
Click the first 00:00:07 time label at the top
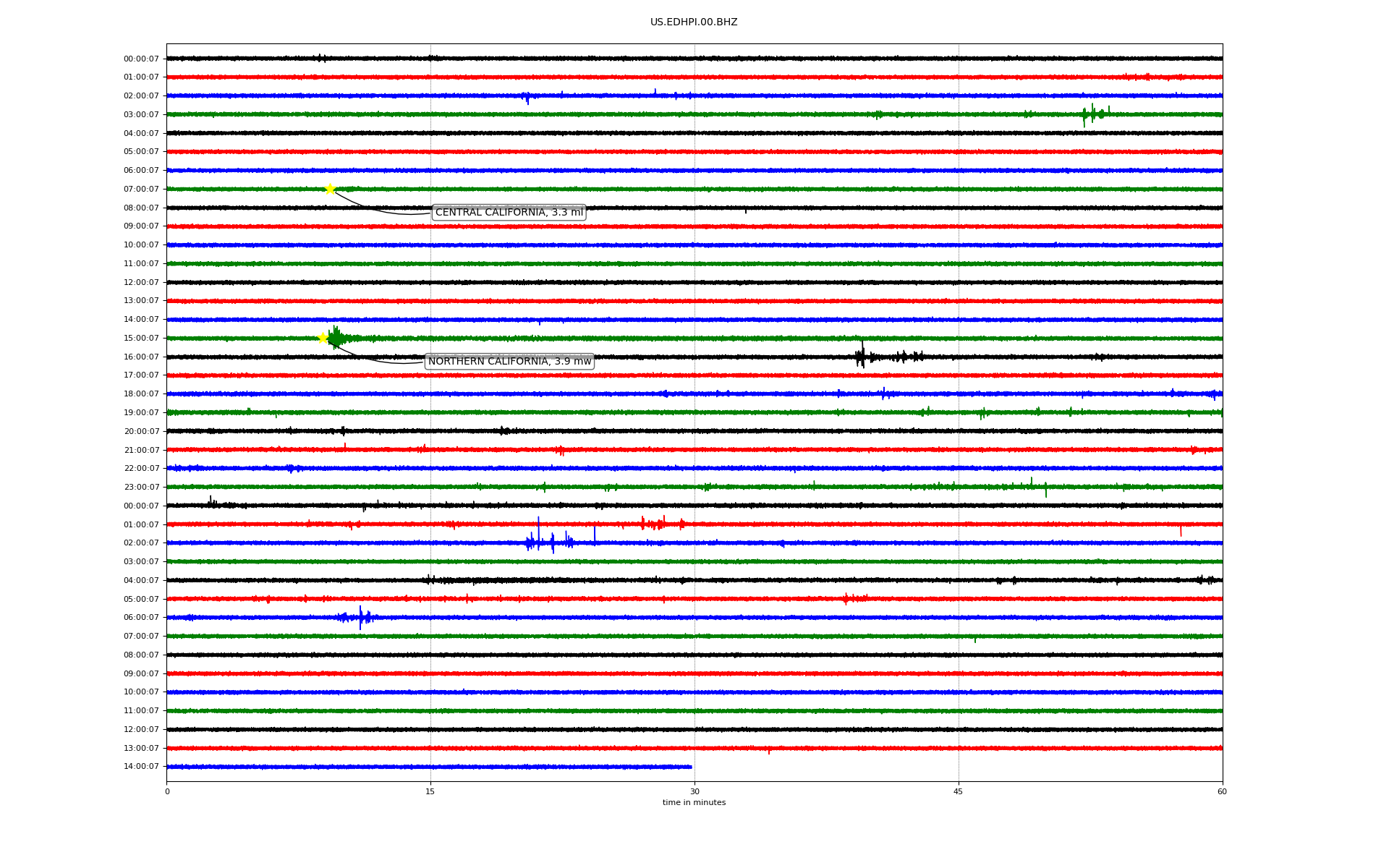141,59
